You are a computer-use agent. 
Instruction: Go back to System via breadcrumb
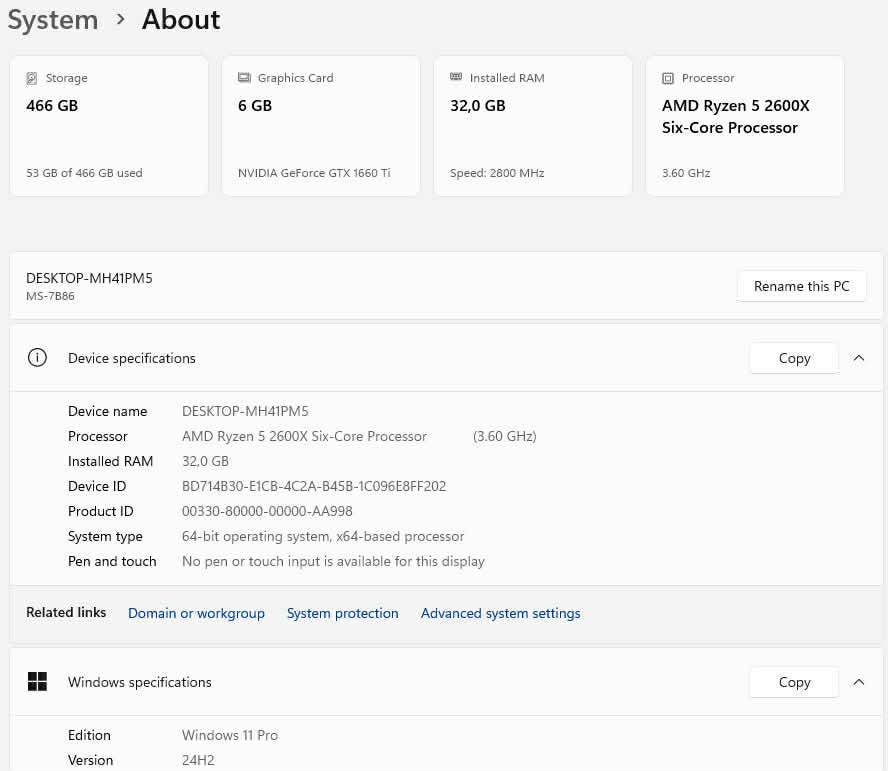coord(53,20)
